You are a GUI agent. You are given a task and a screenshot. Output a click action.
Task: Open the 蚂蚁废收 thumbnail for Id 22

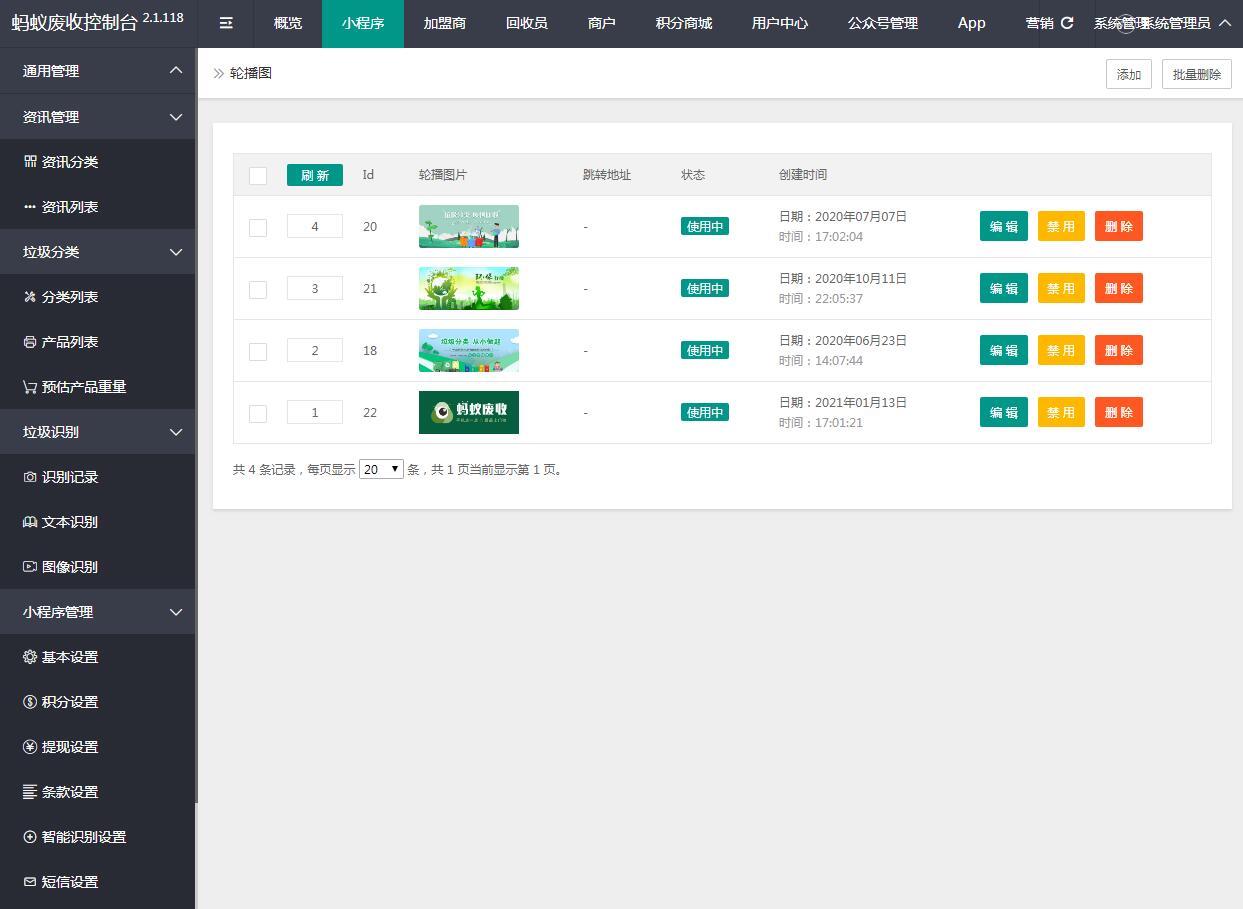(469, 412)
